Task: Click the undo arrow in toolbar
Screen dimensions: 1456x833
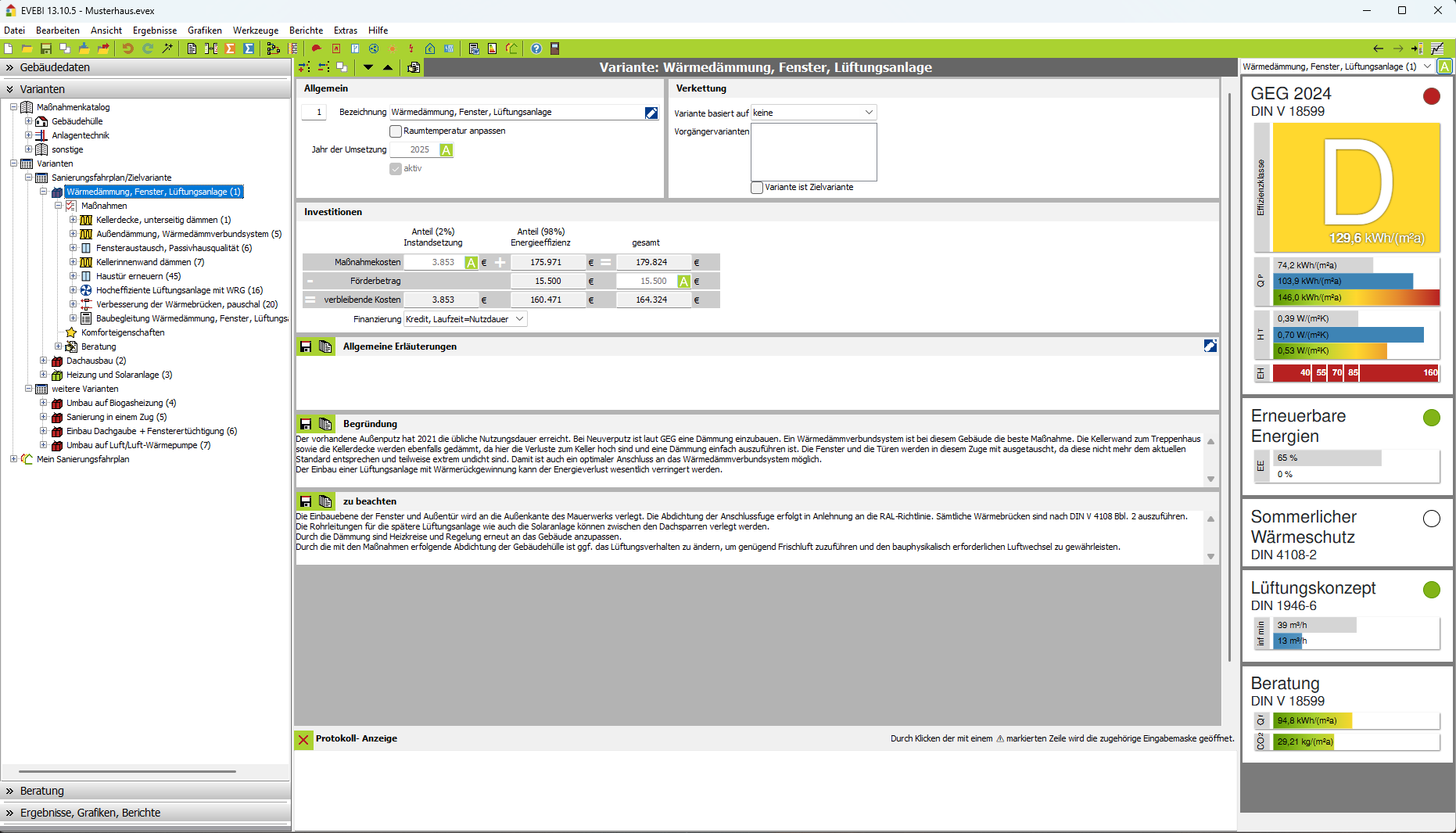Action: [x=127, y=48]
